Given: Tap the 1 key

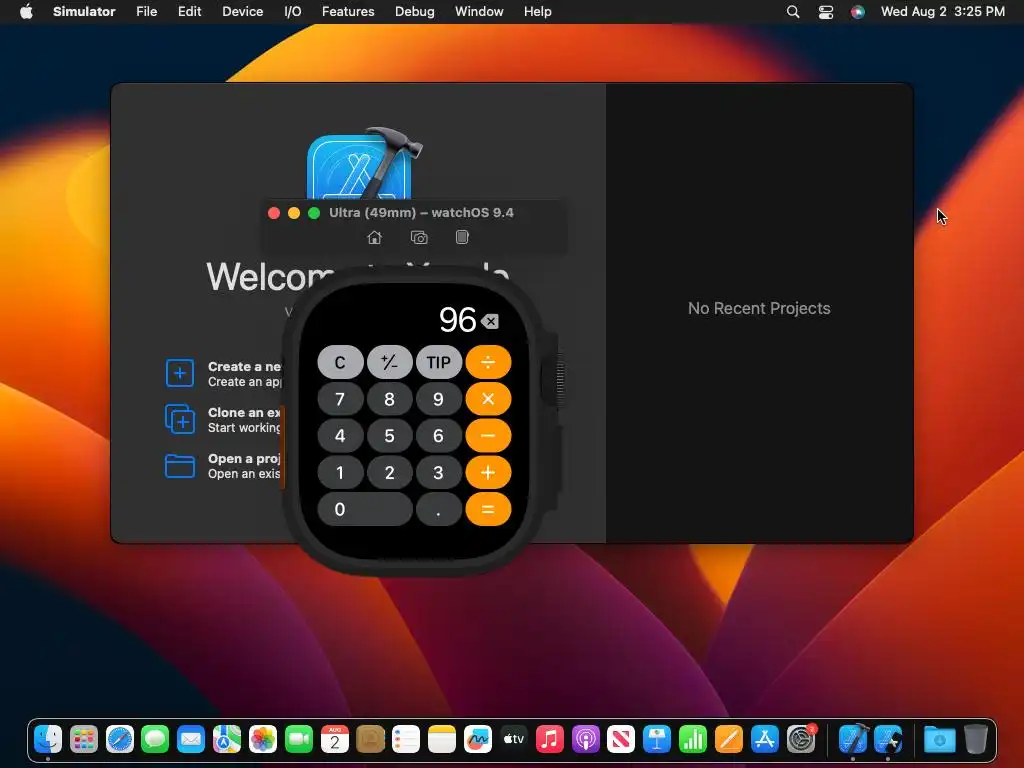Looking at the screenshot, I should tap(340, 472).
